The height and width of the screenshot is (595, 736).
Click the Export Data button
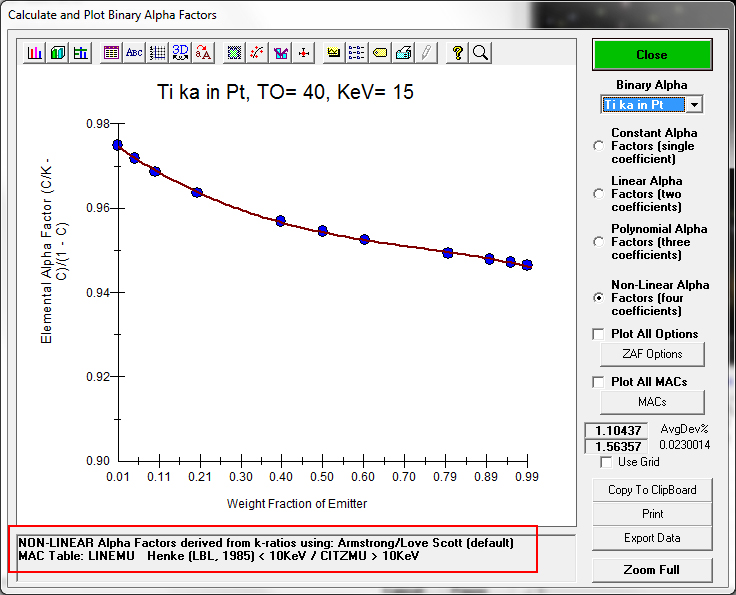tap(652, 538)
